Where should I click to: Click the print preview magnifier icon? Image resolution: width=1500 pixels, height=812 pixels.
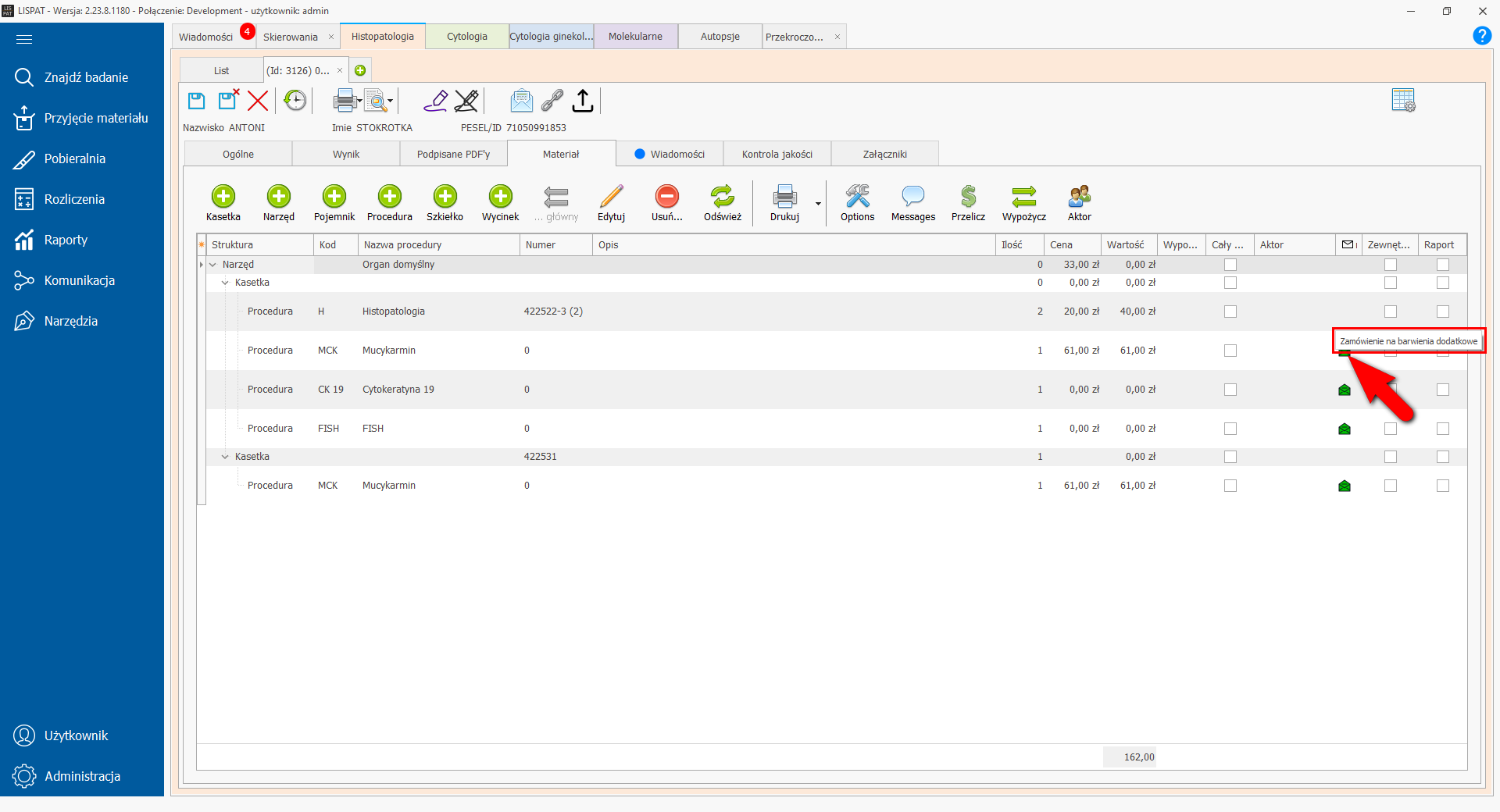tap(376, 101)
